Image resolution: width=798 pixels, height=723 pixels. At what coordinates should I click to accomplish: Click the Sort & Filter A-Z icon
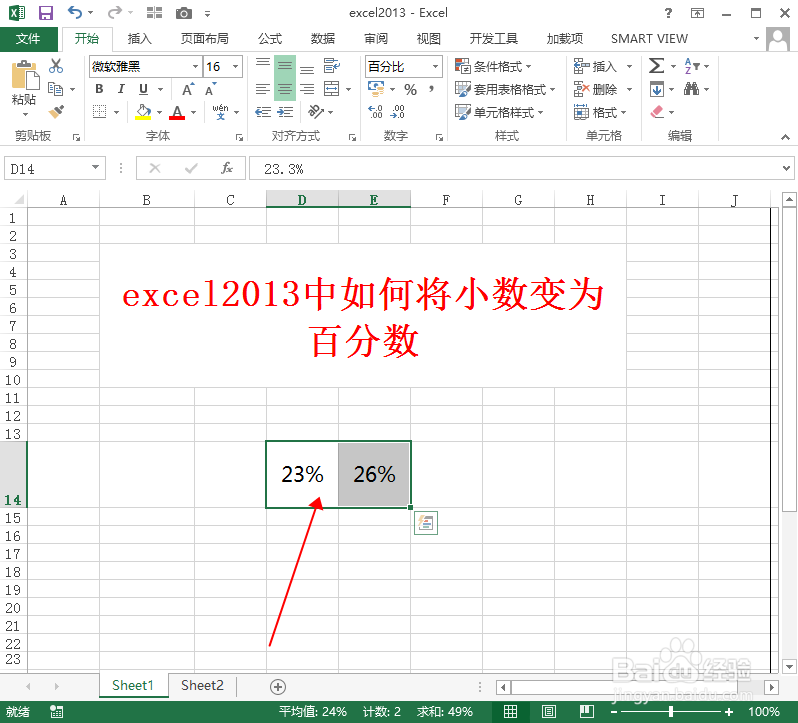[x=691, y=66]
